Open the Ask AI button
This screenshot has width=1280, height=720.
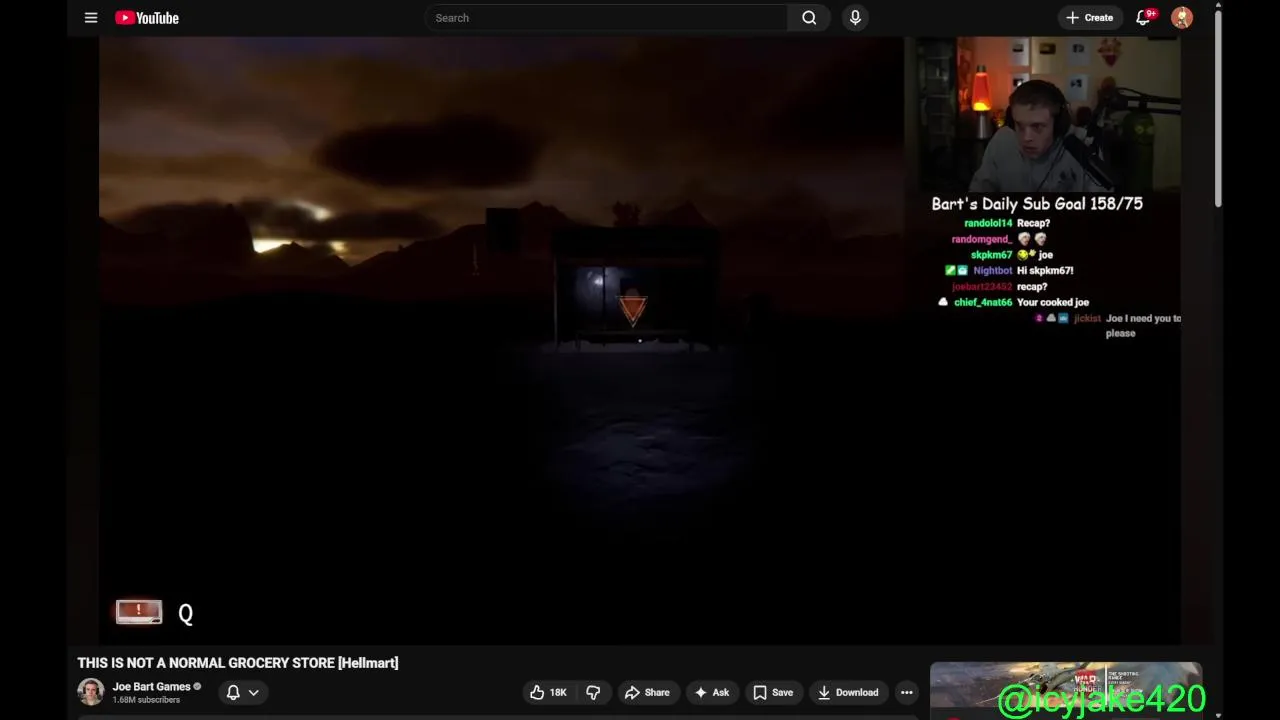pos(712,692)
